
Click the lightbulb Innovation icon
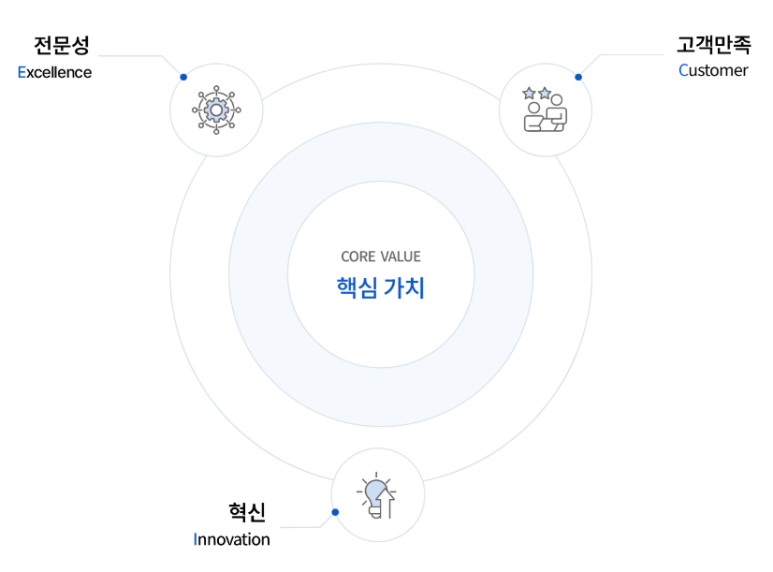coord(377,495)
